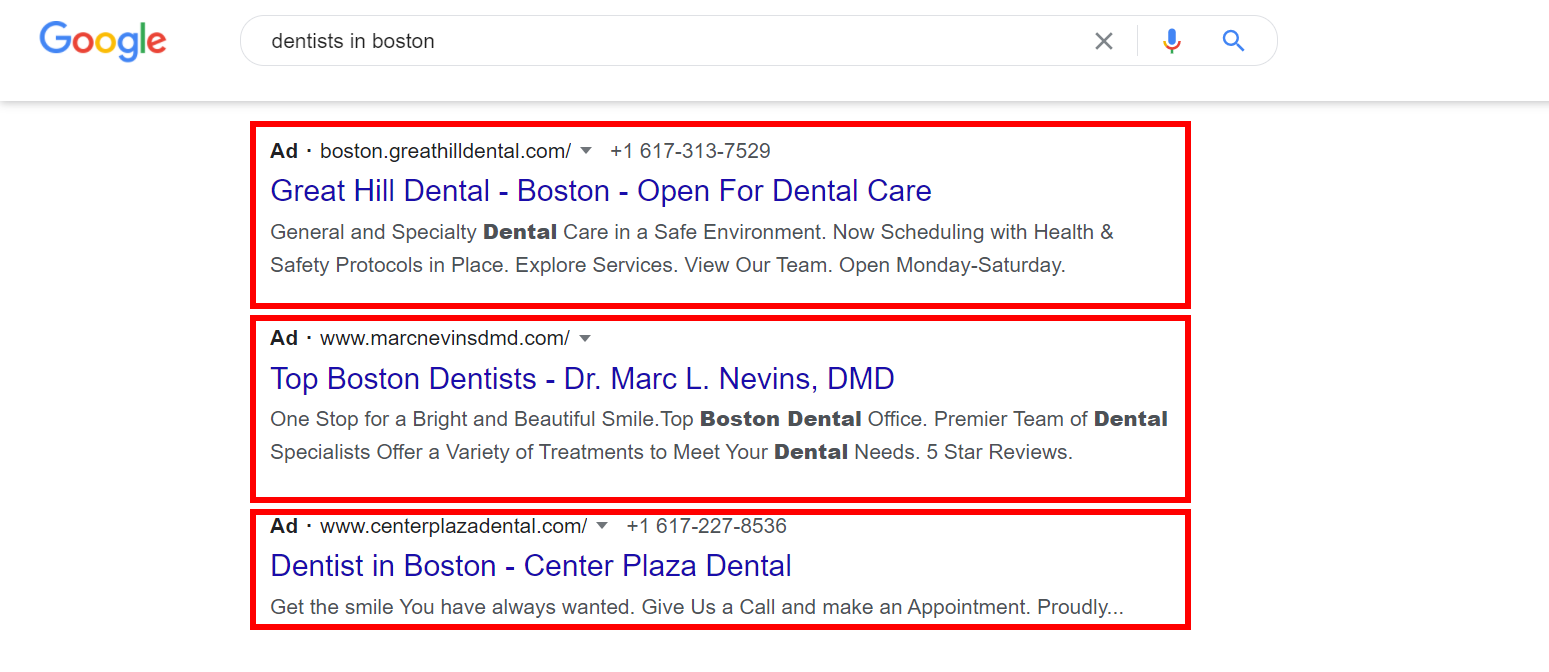Open the 'Great Hill Dental - Boston' ad link
The width and height of the screenshot is (1549, 672).
pos(601,191)
